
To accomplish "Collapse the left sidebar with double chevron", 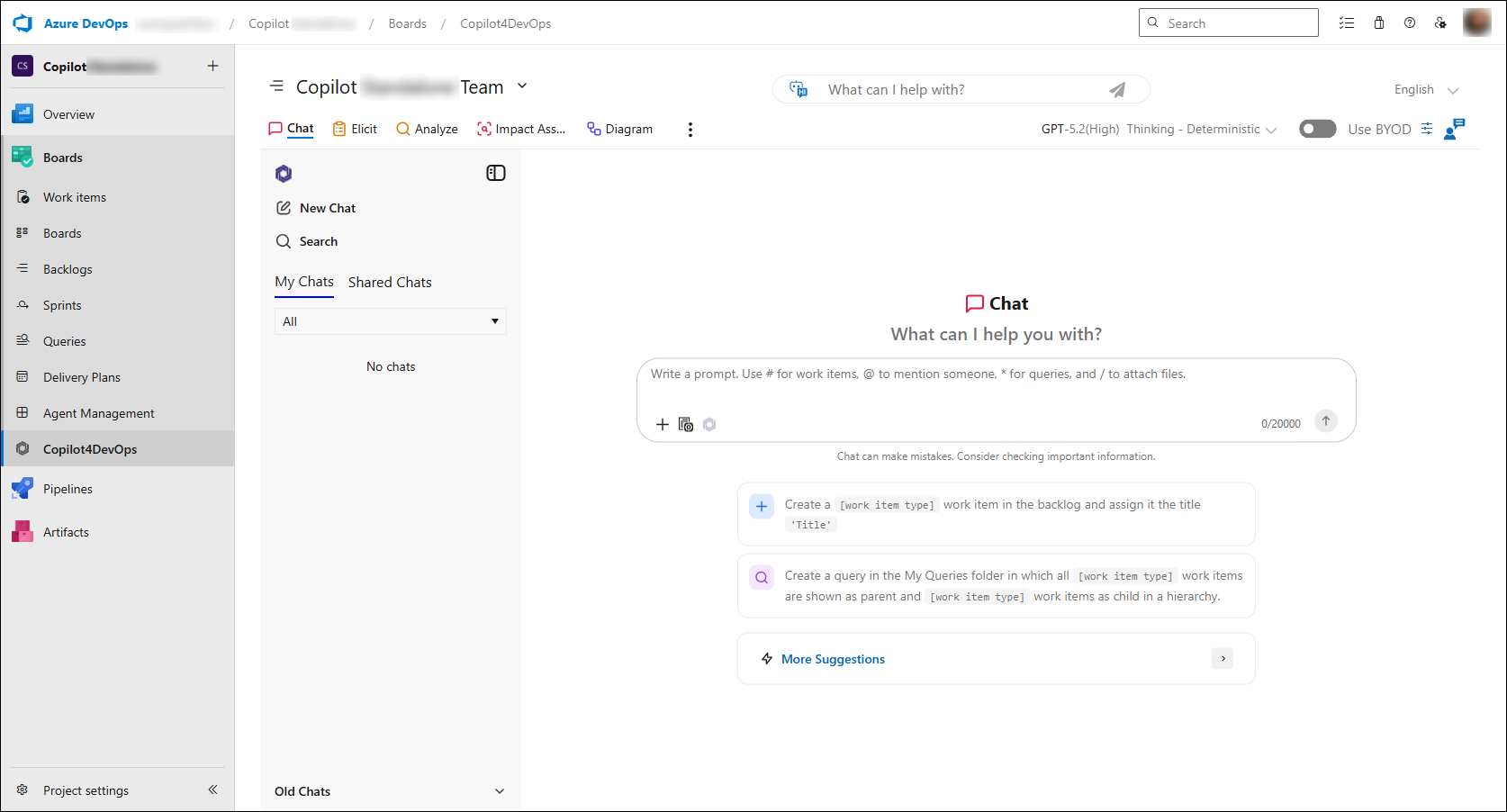I will pyautogui.click(x=213, y=789).
